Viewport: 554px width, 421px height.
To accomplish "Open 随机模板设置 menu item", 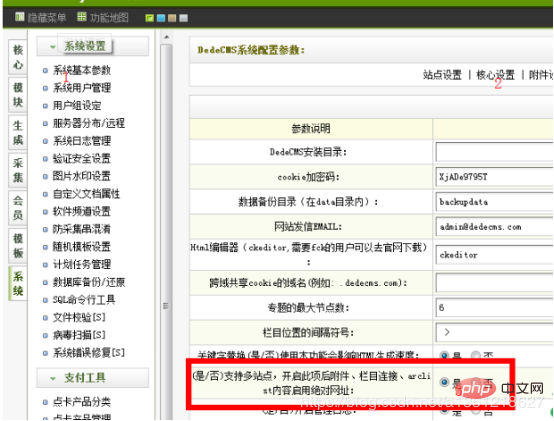I will coord(82,247).
